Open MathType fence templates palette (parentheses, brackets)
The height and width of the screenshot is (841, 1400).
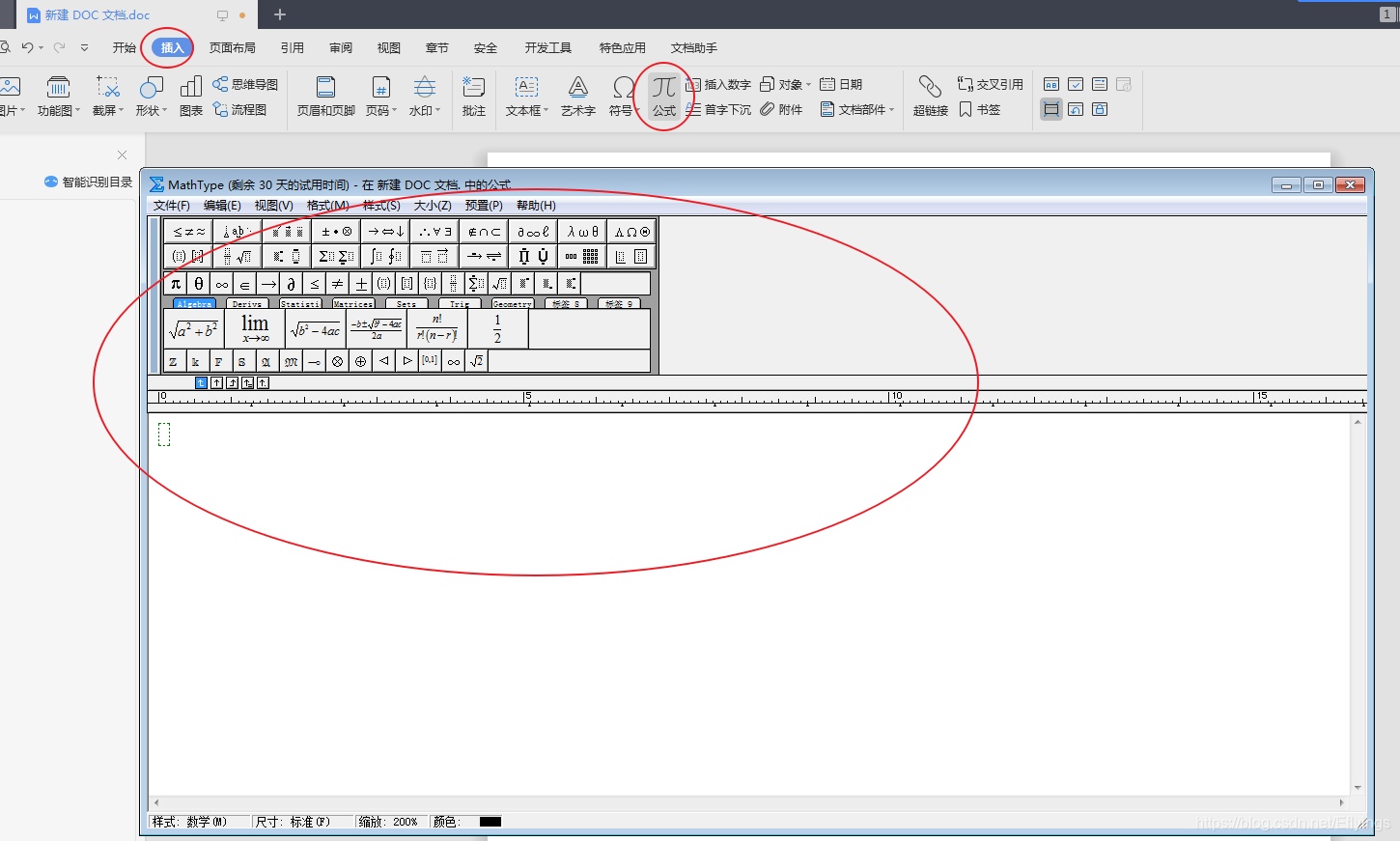[188, 256]
